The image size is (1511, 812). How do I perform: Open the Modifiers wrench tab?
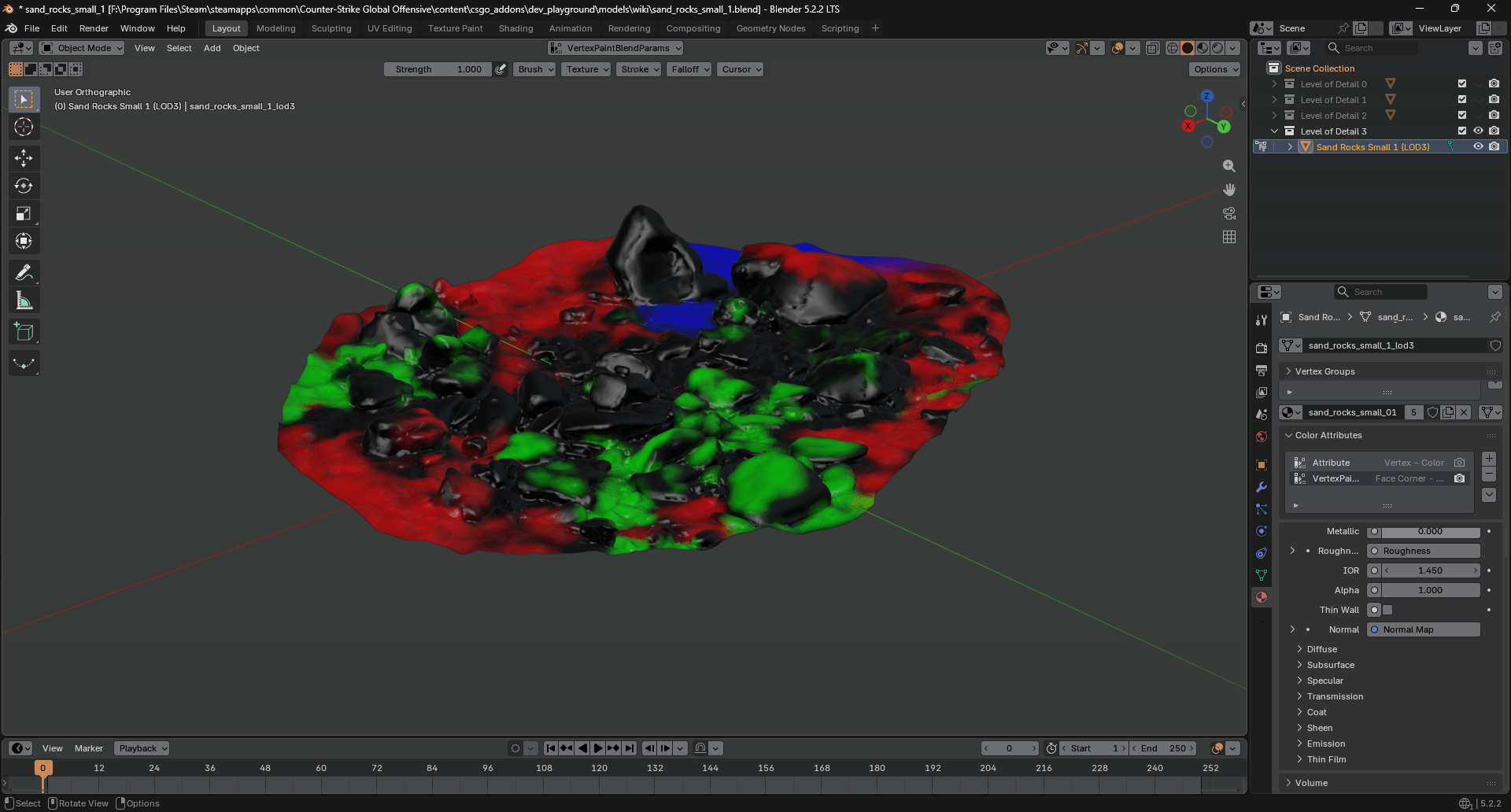click(1262, 487)
